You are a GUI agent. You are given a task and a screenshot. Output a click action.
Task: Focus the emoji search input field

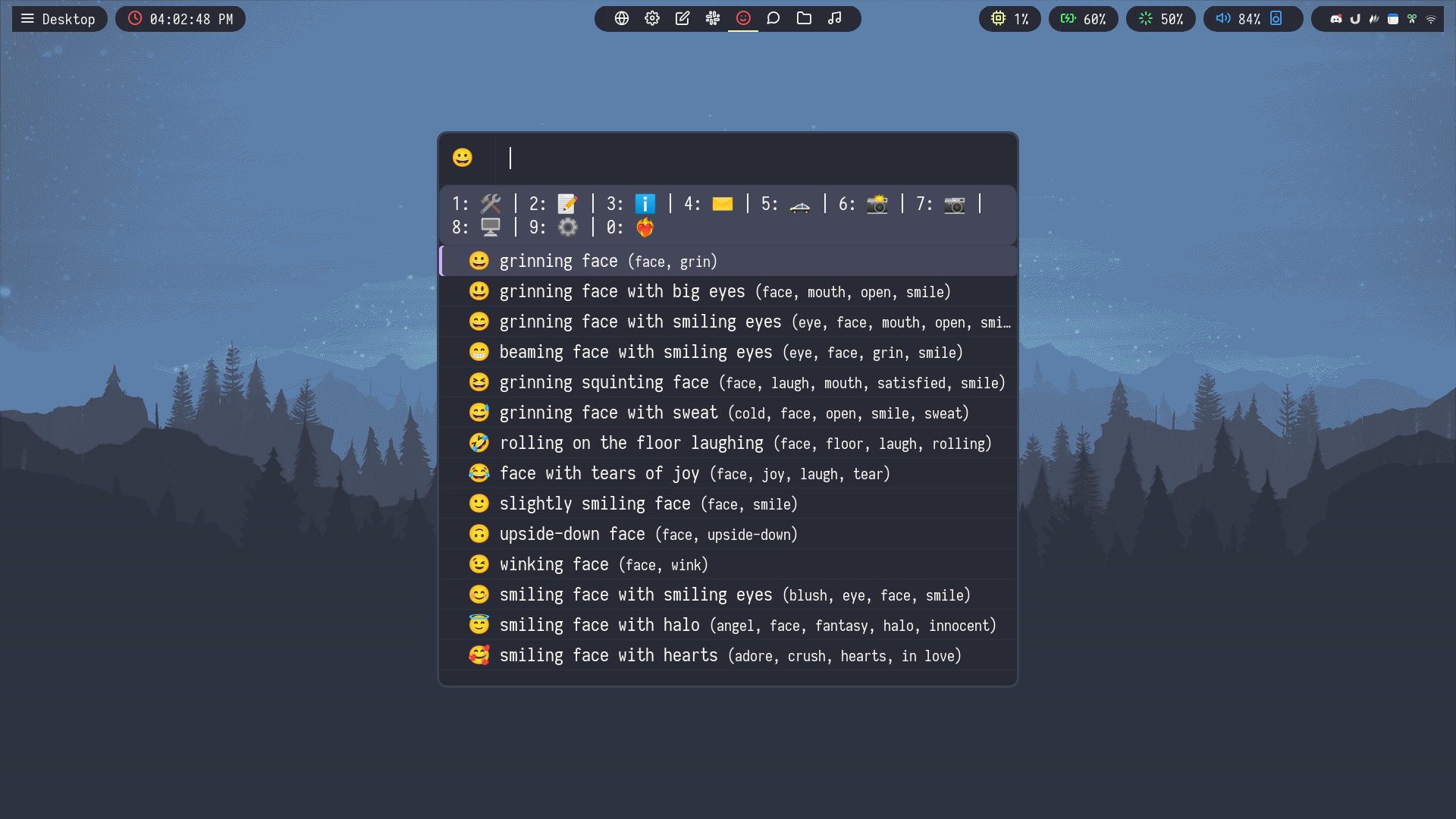click(x=758, y=158)
